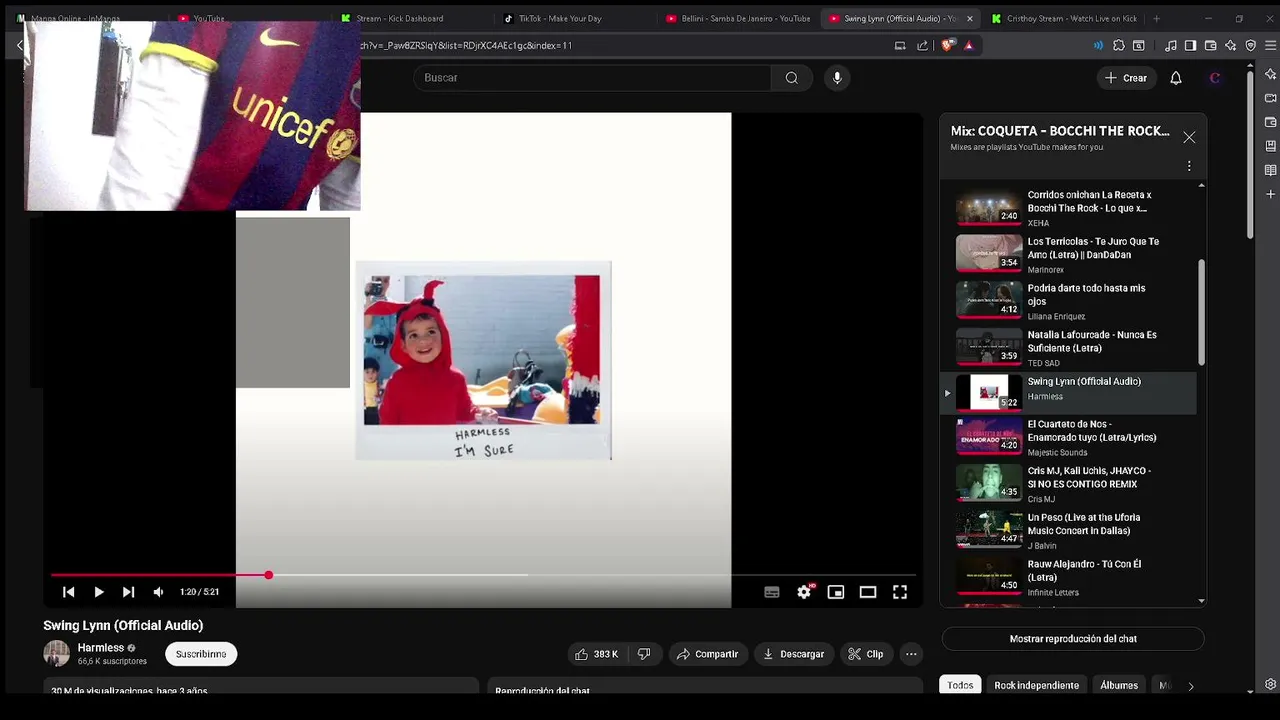Click the Buscar search field
The image size is (1280, 720).
[592, 78]
